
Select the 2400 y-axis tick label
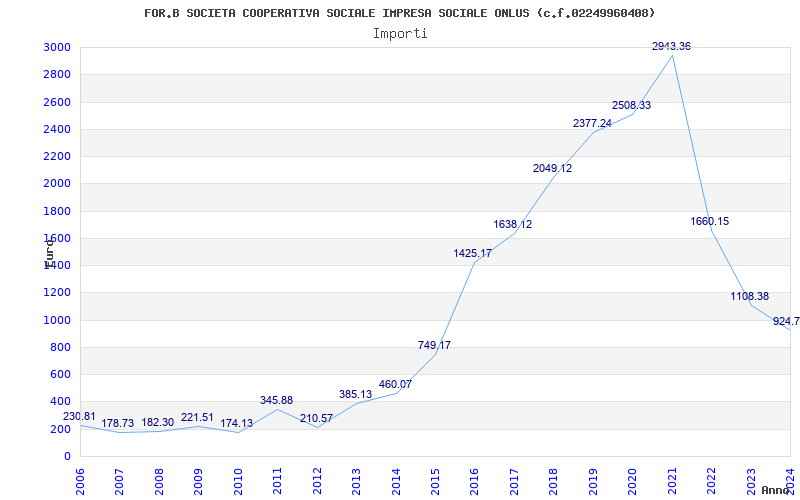coord(59,130)
